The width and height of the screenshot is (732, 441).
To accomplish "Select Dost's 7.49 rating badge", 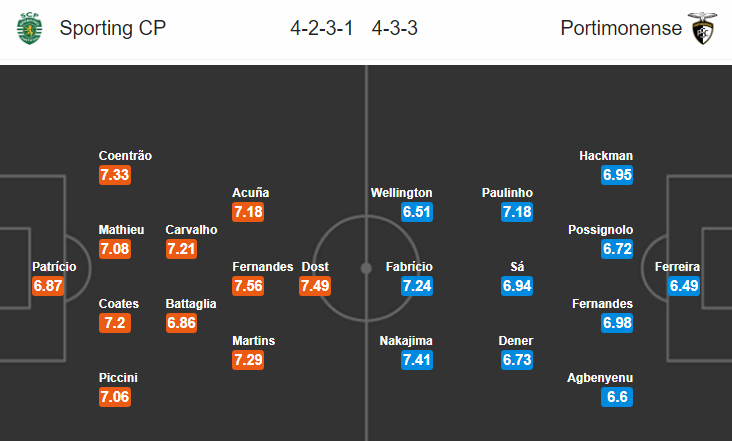I will click(315, 286).
